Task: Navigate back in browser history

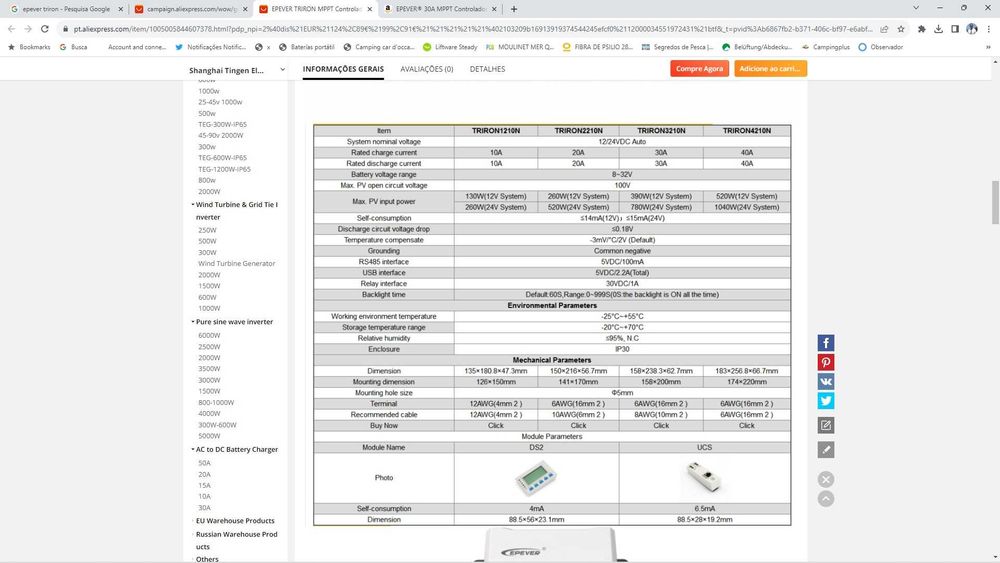Action: pos(11,29)
